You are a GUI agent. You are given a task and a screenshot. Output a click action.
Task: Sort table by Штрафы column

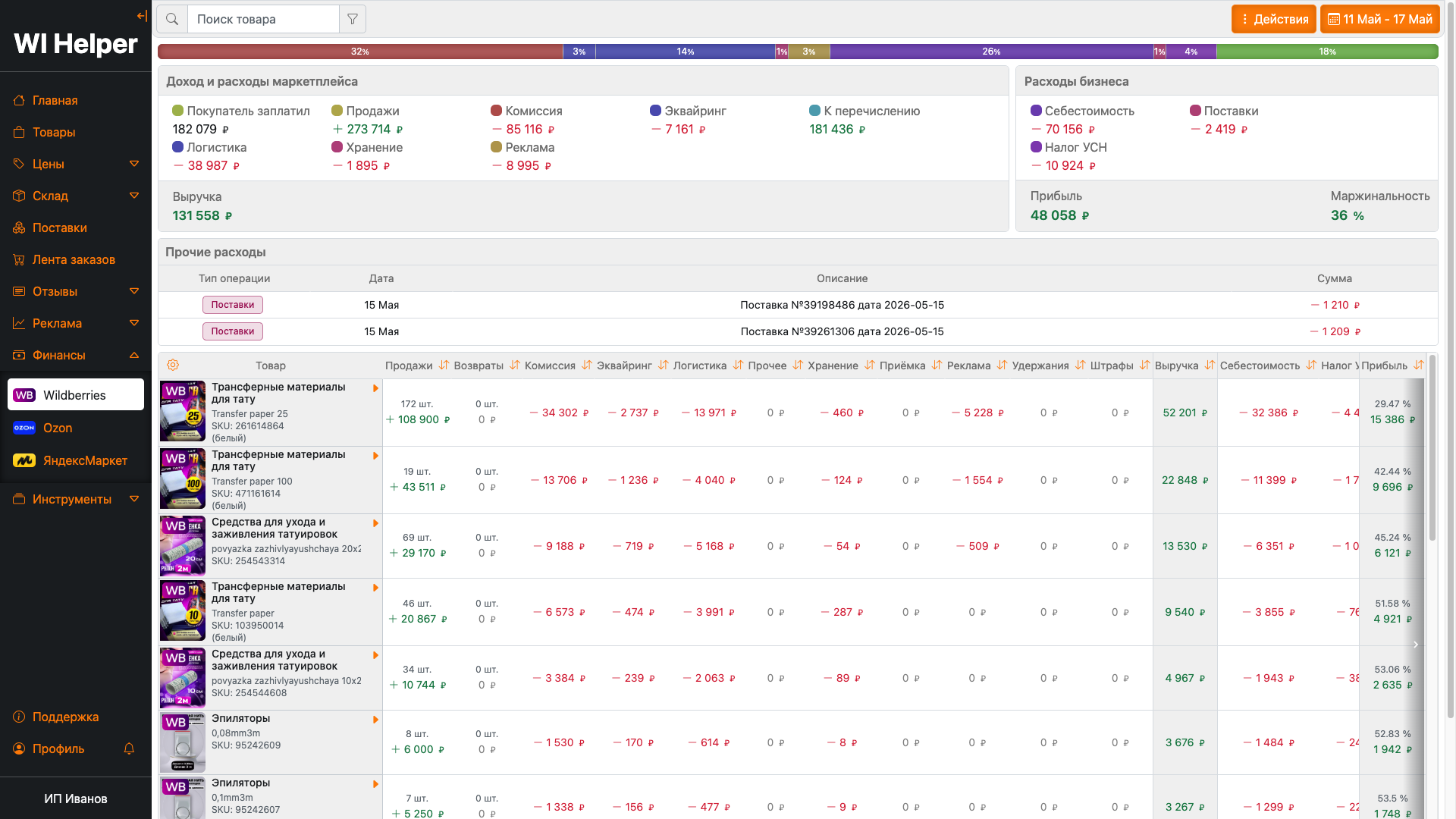pos(1145,366)
